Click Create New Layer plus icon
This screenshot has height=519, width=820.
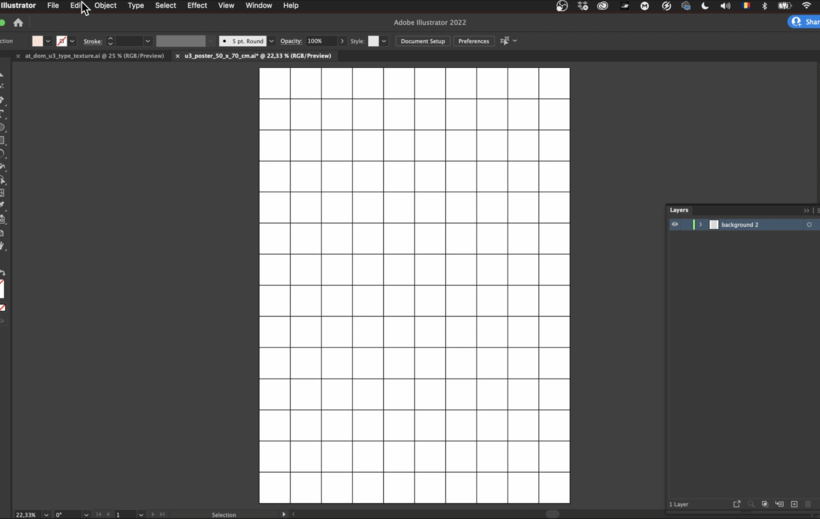click(794, 504)
